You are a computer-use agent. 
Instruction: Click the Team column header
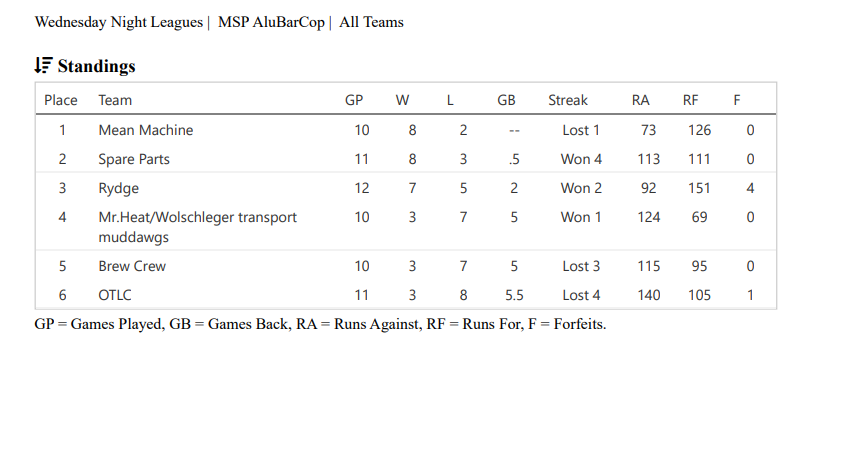115,100
